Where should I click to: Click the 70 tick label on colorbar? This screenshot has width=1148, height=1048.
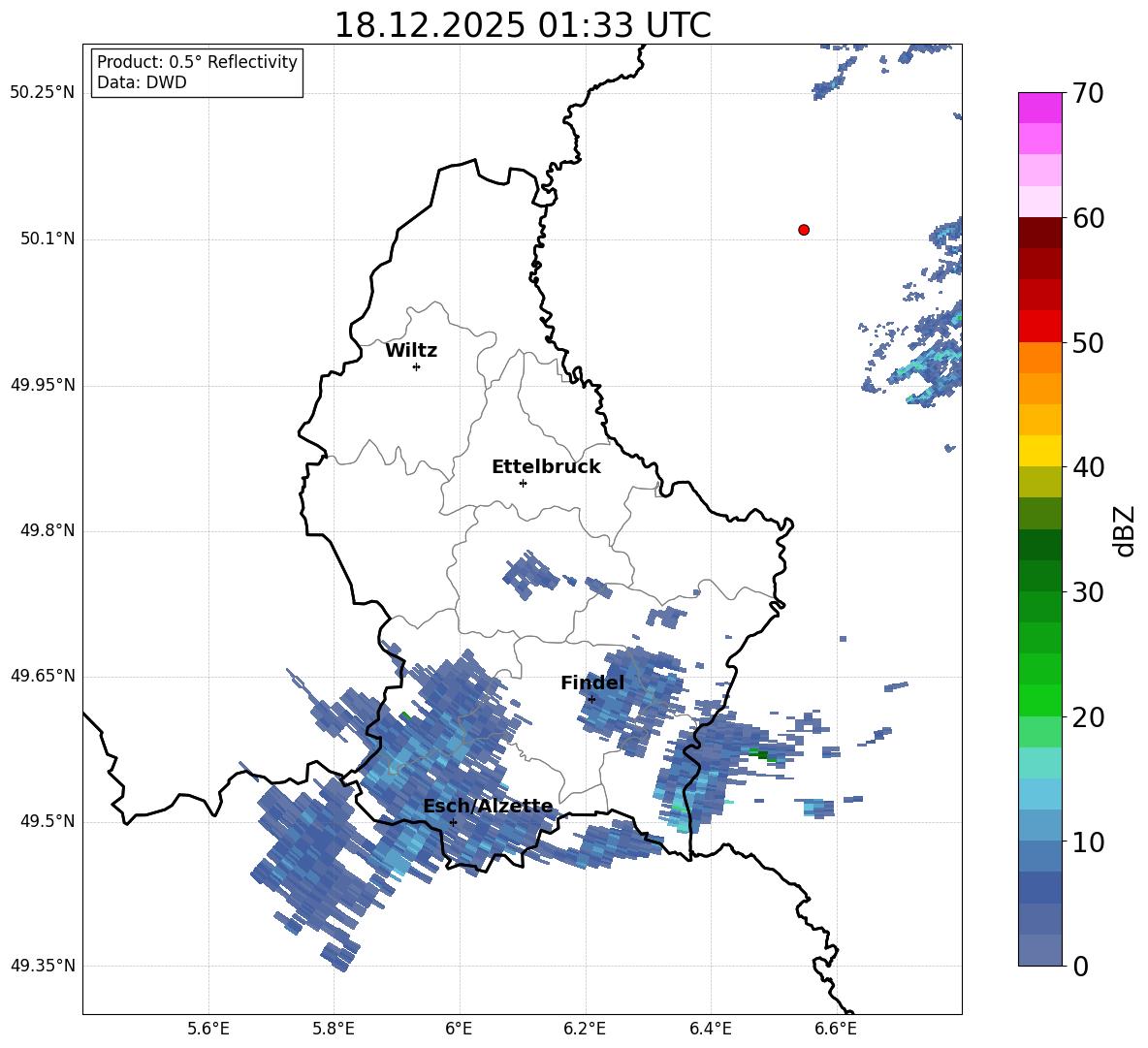pyautogui.click(x=1088, y=93)
